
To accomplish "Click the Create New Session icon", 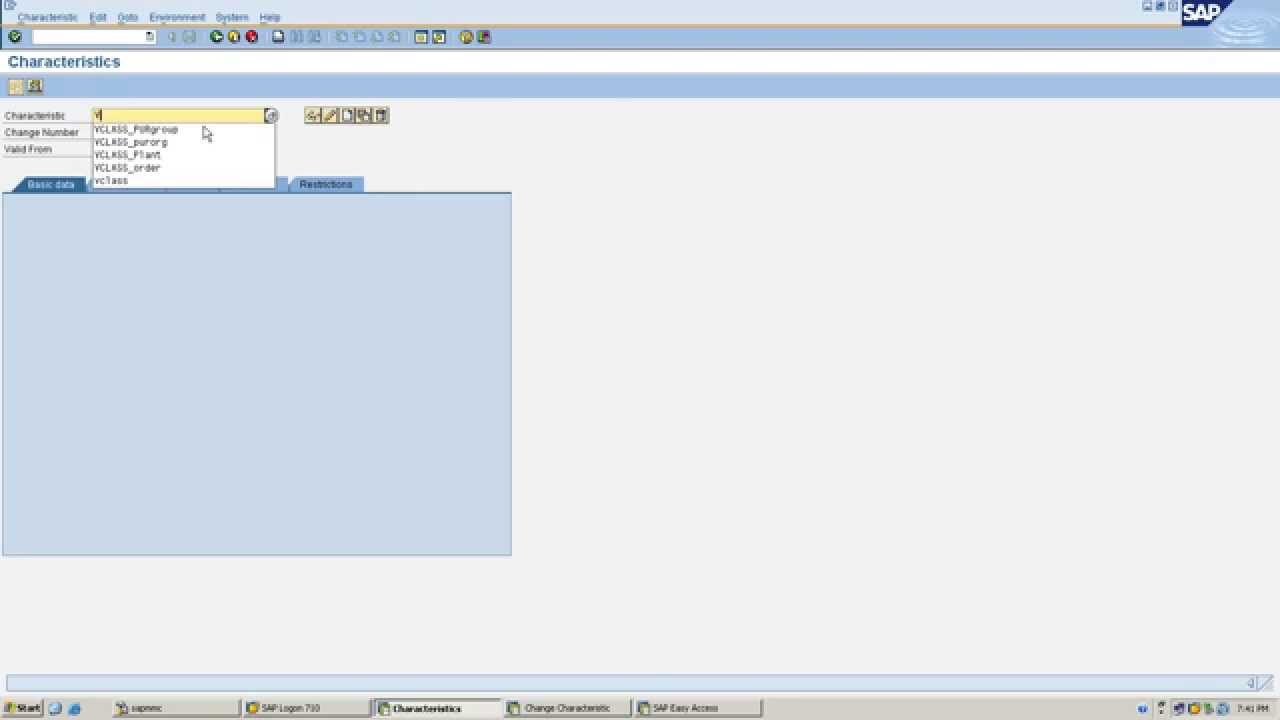I will pyautogui.click(x=421, y=37).
